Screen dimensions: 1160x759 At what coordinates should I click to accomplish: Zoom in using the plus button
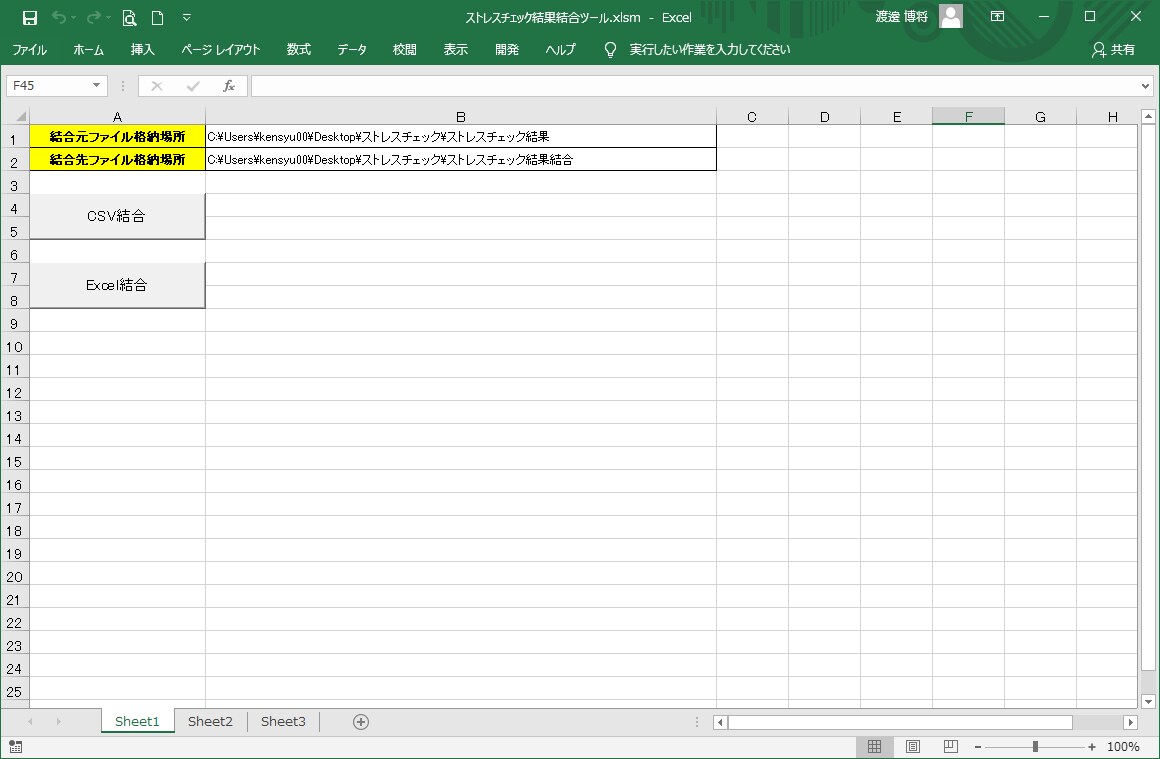(x=1092, y=747)
